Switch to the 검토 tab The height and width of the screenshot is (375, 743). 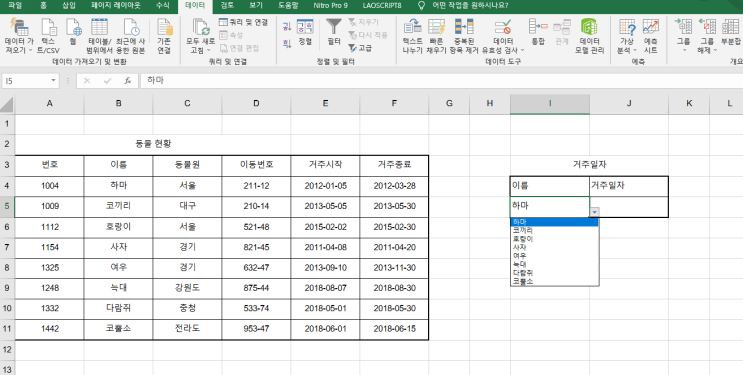coord(227,6)
